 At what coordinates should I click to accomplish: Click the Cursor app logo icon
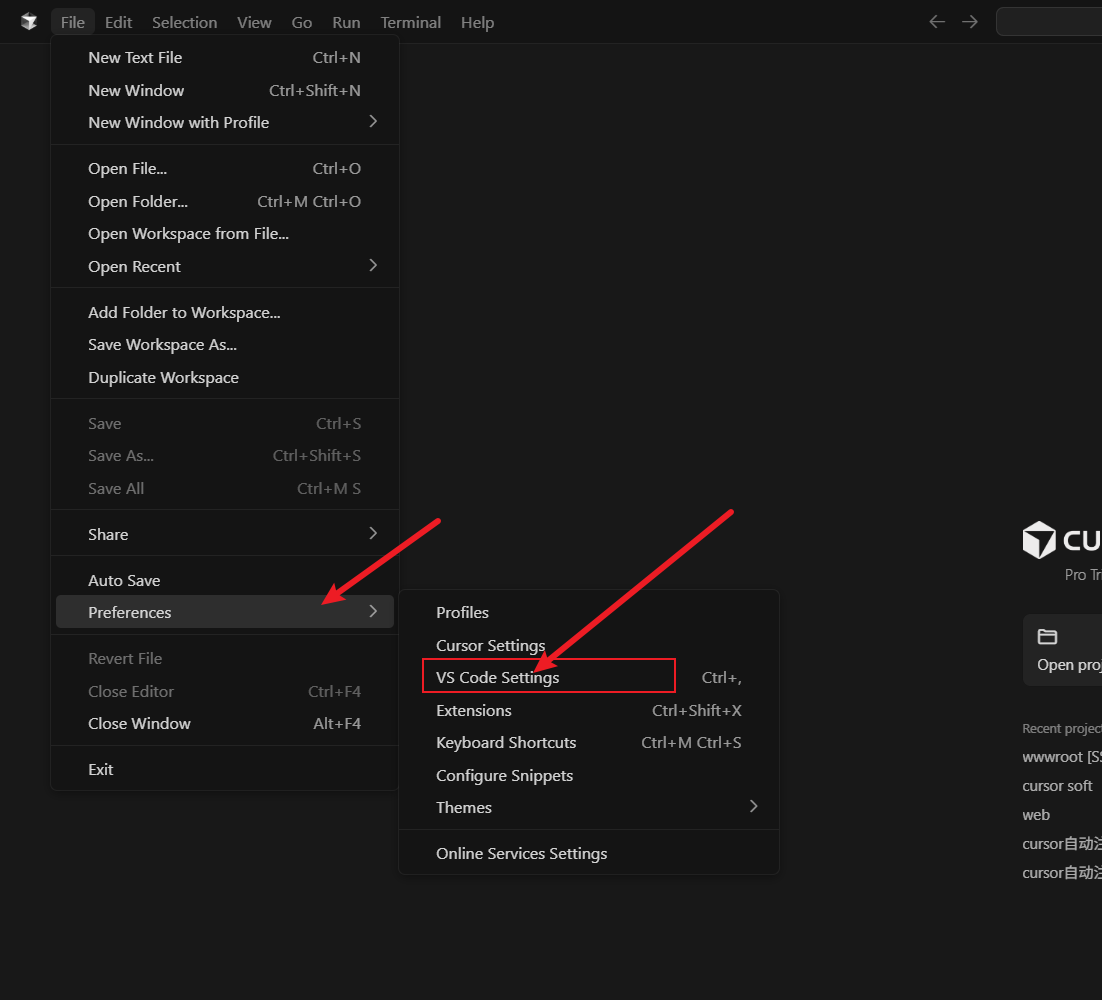(29, 22)
